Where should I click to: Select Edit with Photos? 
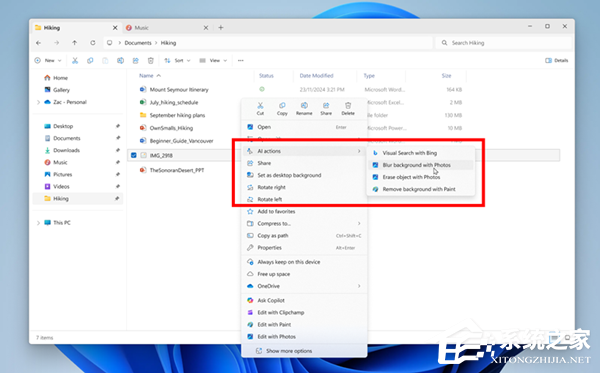coord(304,337)
